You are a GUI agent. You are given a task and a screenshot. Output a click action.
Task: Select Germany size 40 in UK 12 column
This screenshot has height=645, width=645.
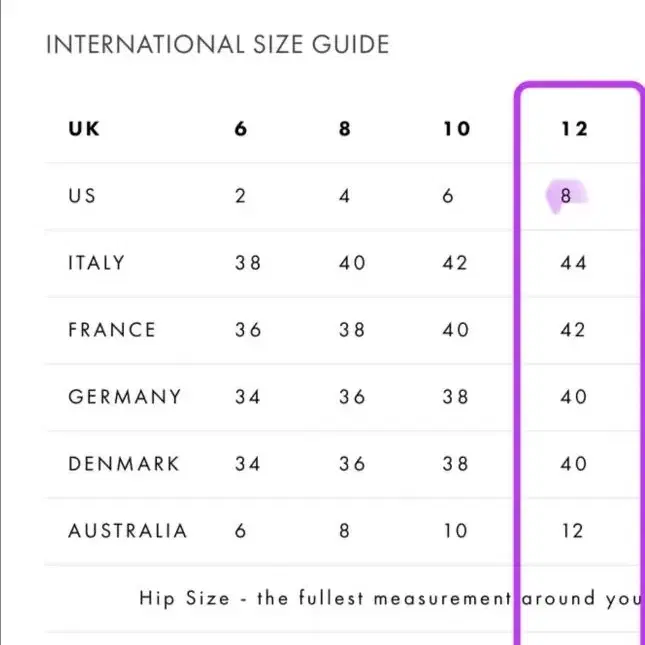coord(573,397)
